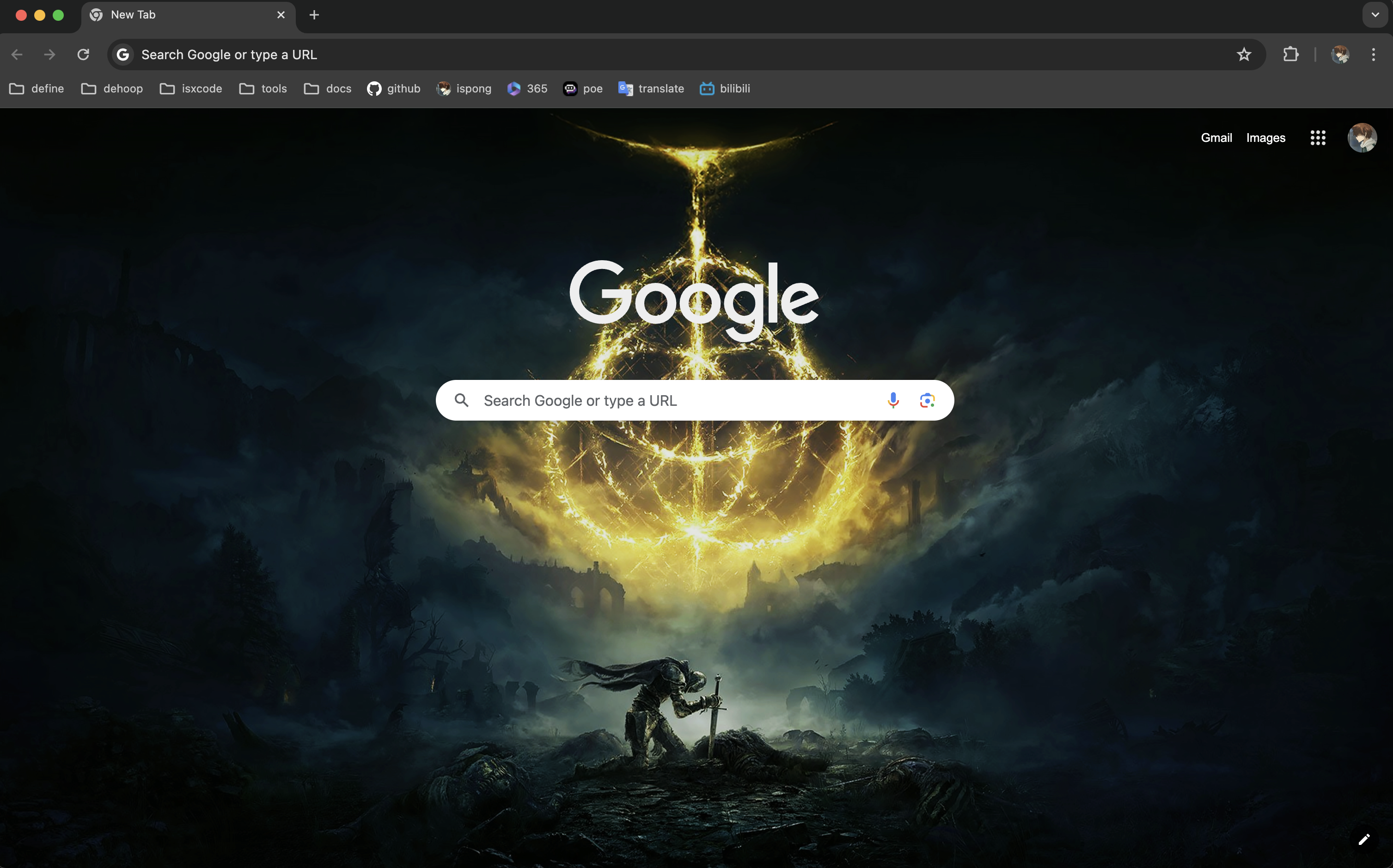This screenshot has width=1393, height=868.
Task: Open the 365 bookmark
Action: click(527, 88)
